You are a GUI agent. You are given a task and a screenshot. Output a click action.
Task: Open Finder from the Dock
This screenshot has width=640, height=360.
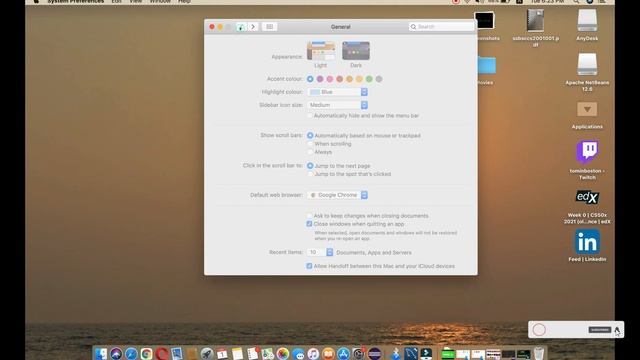click(100, 353)
